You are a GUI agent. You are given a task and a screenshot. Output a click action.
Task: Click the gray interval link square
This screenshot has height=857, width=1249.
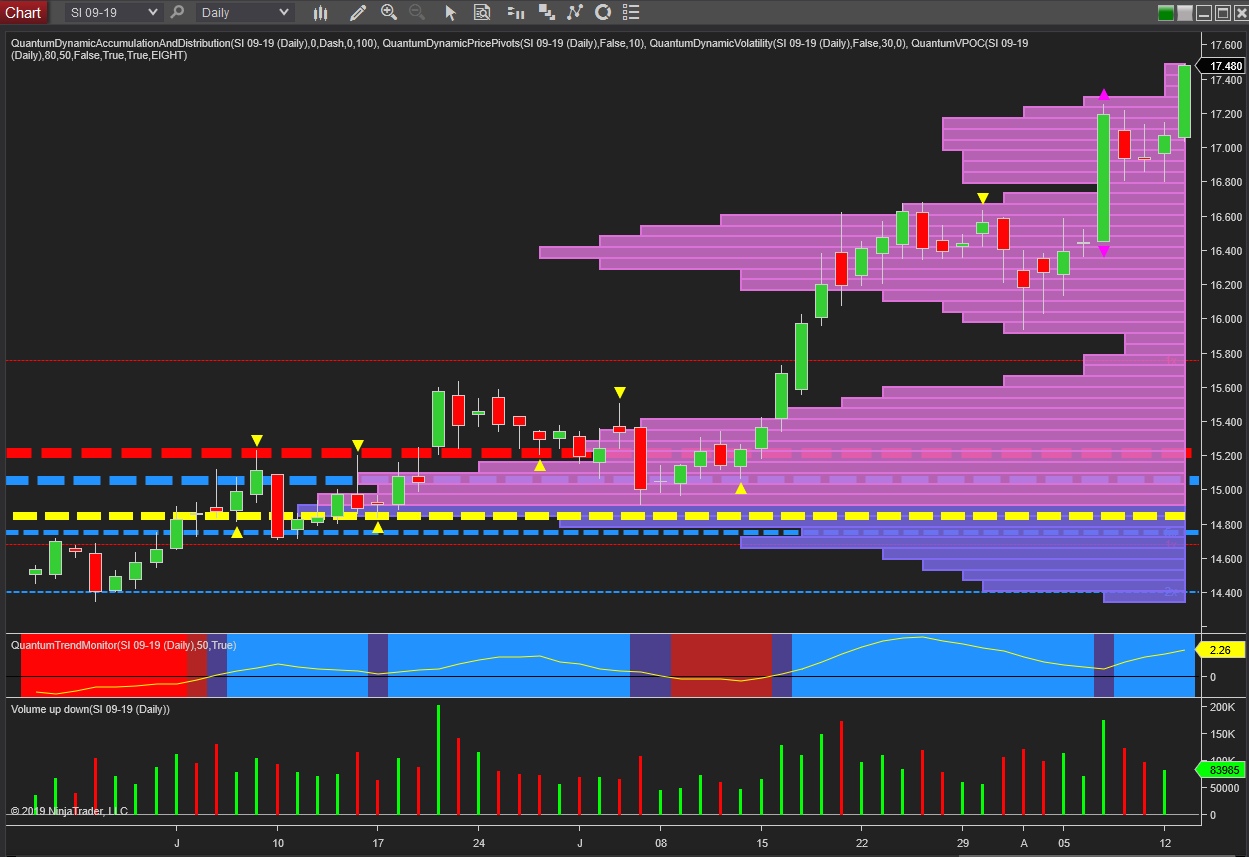click(1186, 13)
